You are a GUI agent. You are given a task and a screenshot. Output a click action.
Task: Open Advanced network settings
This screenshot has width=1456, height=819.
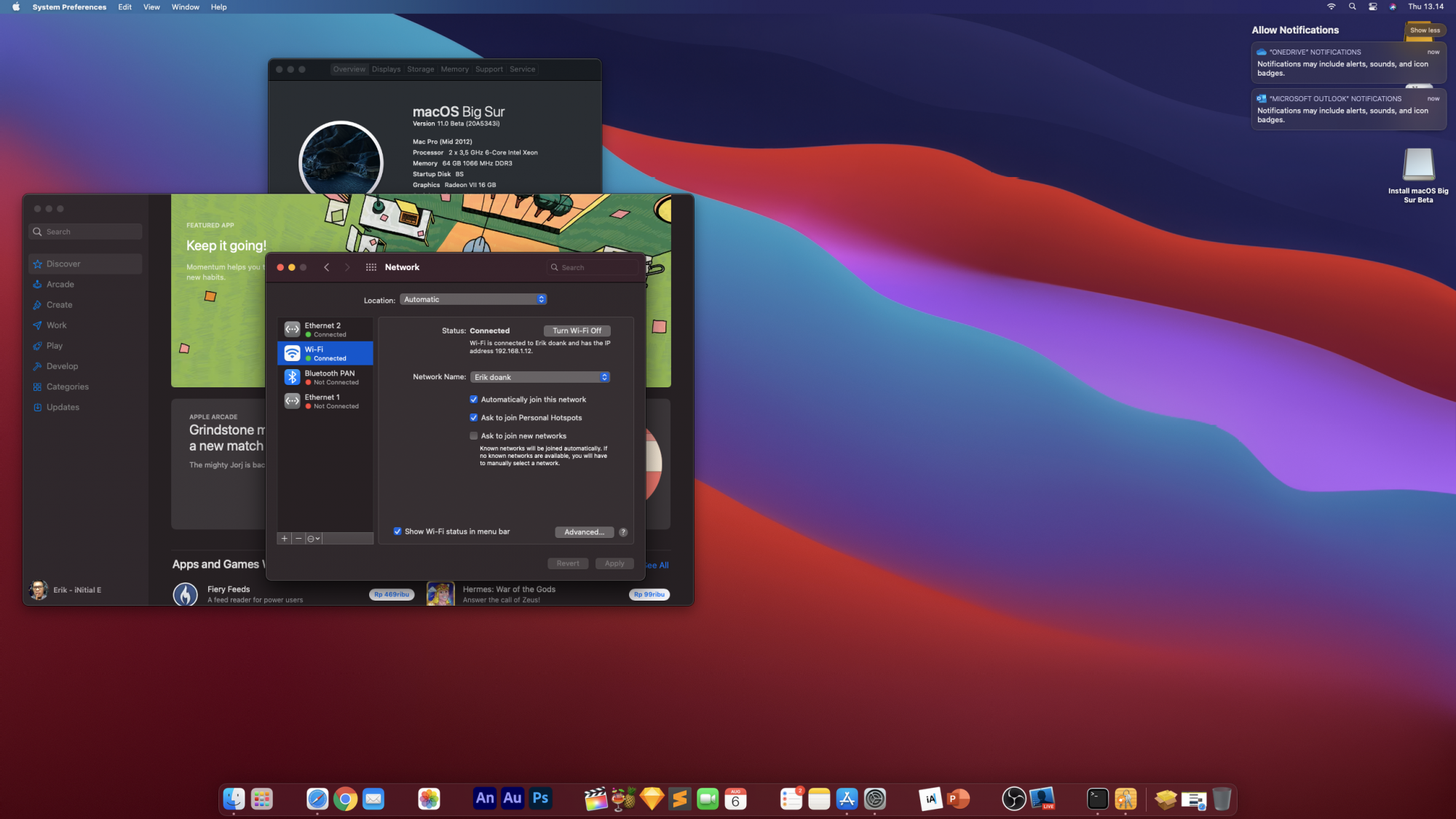585,532
